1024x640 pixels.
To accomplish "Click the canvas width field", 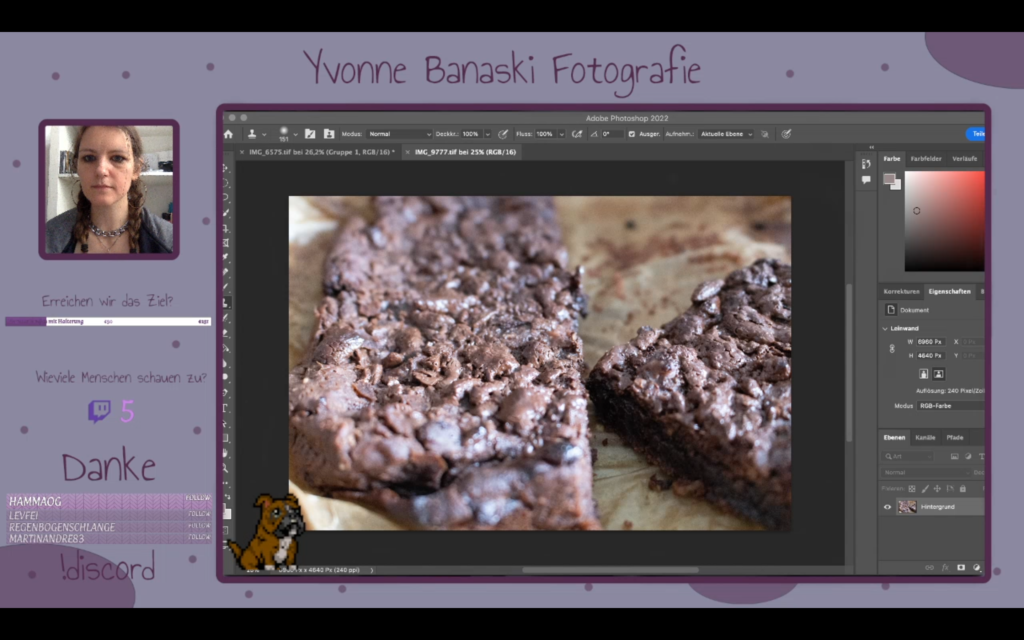I will 930,342.
